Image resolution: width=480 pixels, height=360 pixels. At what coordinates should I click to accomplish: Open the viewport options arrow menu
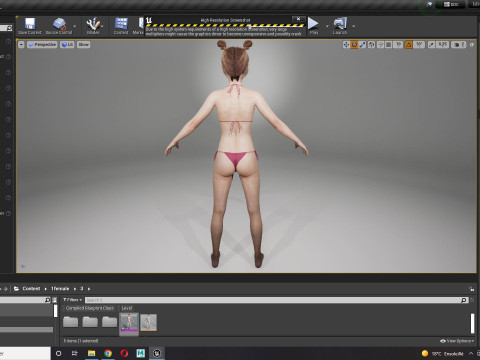(21, 45)
